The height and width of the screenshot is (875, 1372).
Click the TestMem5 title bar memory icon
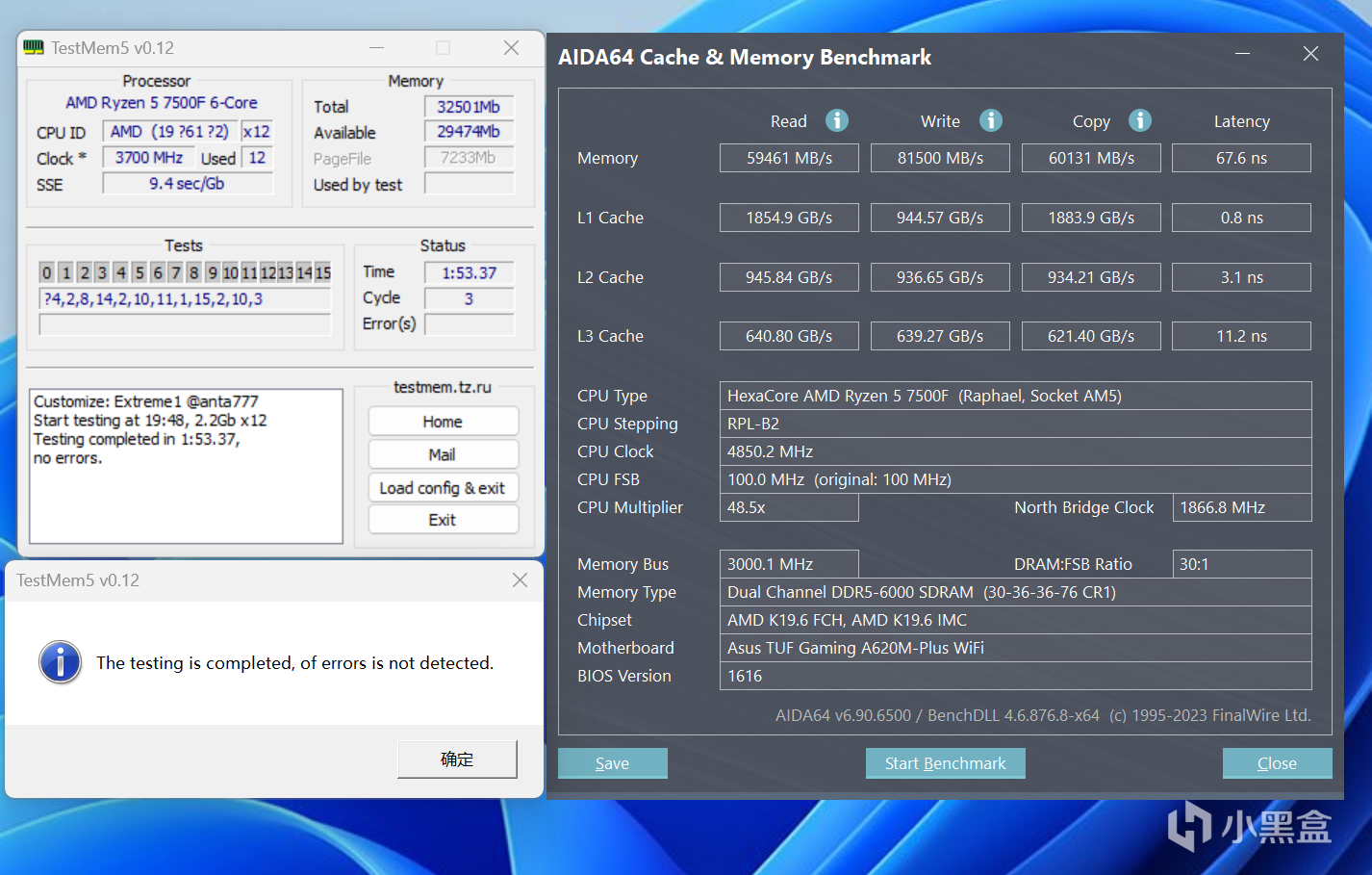click(x=34, y=48)
